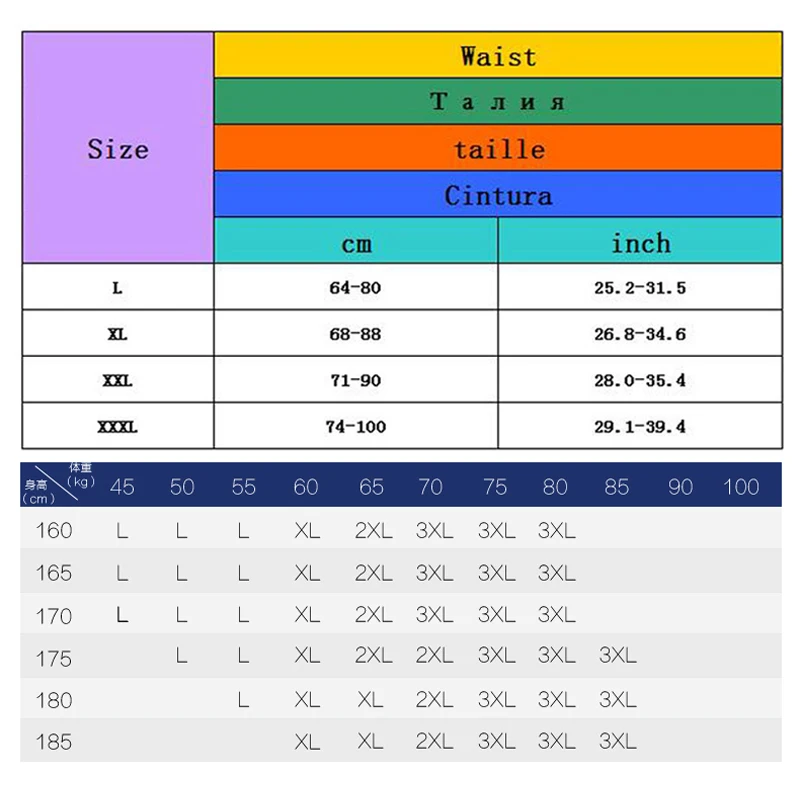Click the 29.1-39.4 inch cell
The image size is (800, 800).
pyautogui.click(x=640, y=426)
